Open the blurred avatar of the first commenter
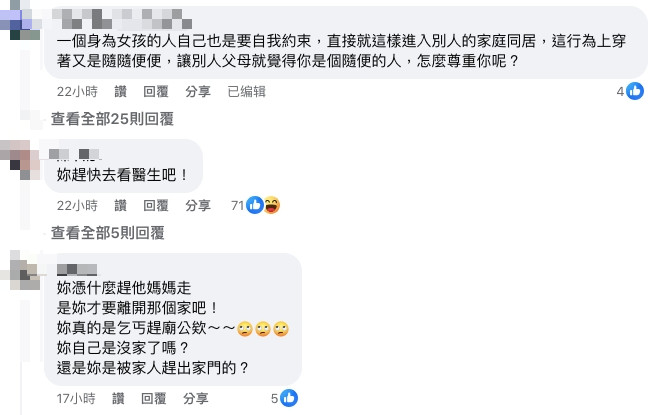 [x=20, y=21]
